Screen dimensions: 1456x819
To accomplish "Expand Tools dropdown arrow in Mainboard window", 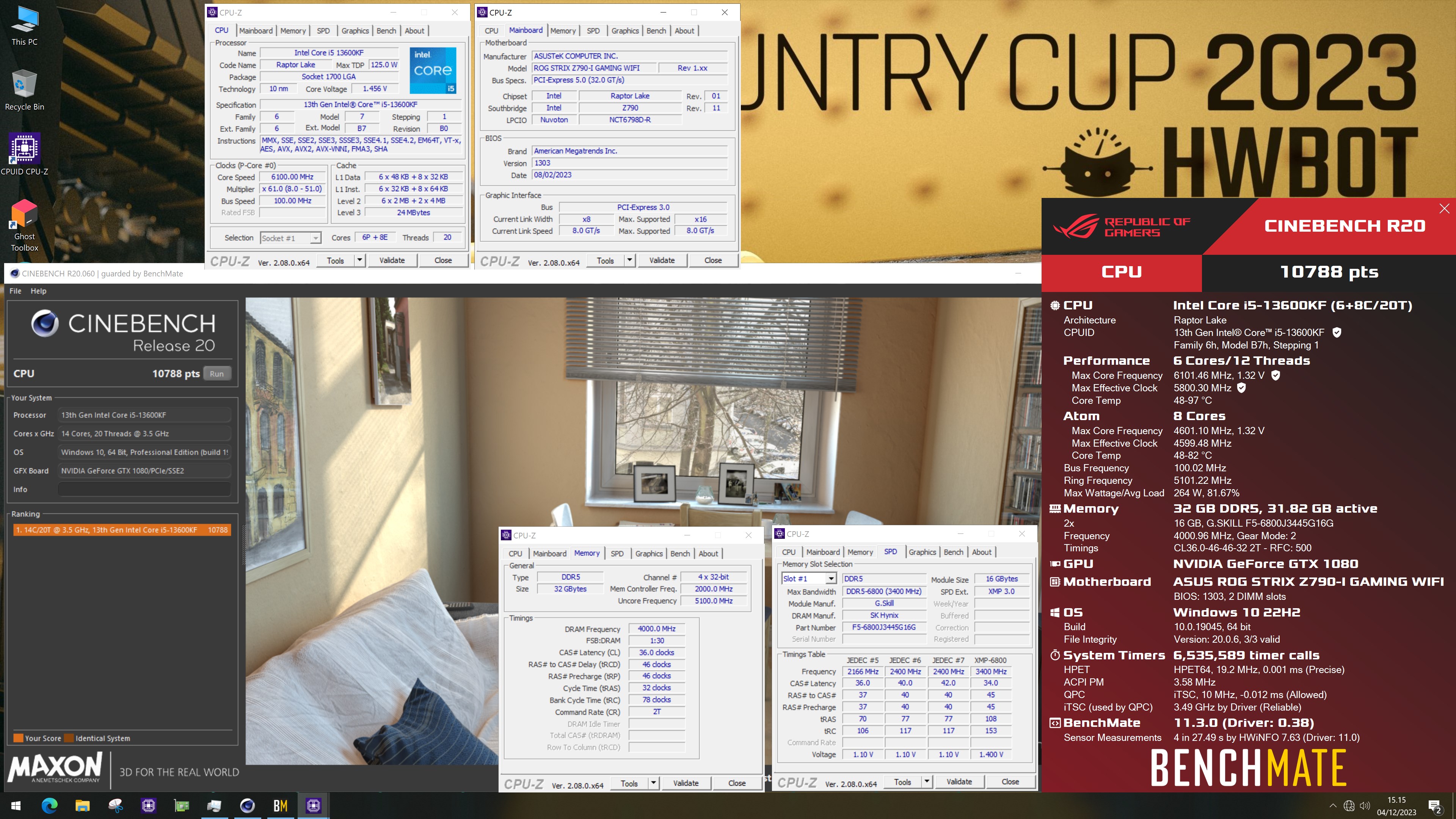I will [x=629, y=260].
